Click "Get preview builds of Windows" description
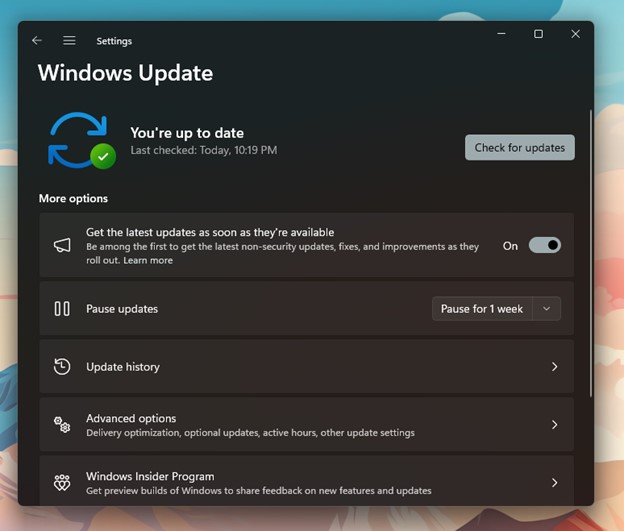This screenshot has height=531, width=624. click(259, 491)
